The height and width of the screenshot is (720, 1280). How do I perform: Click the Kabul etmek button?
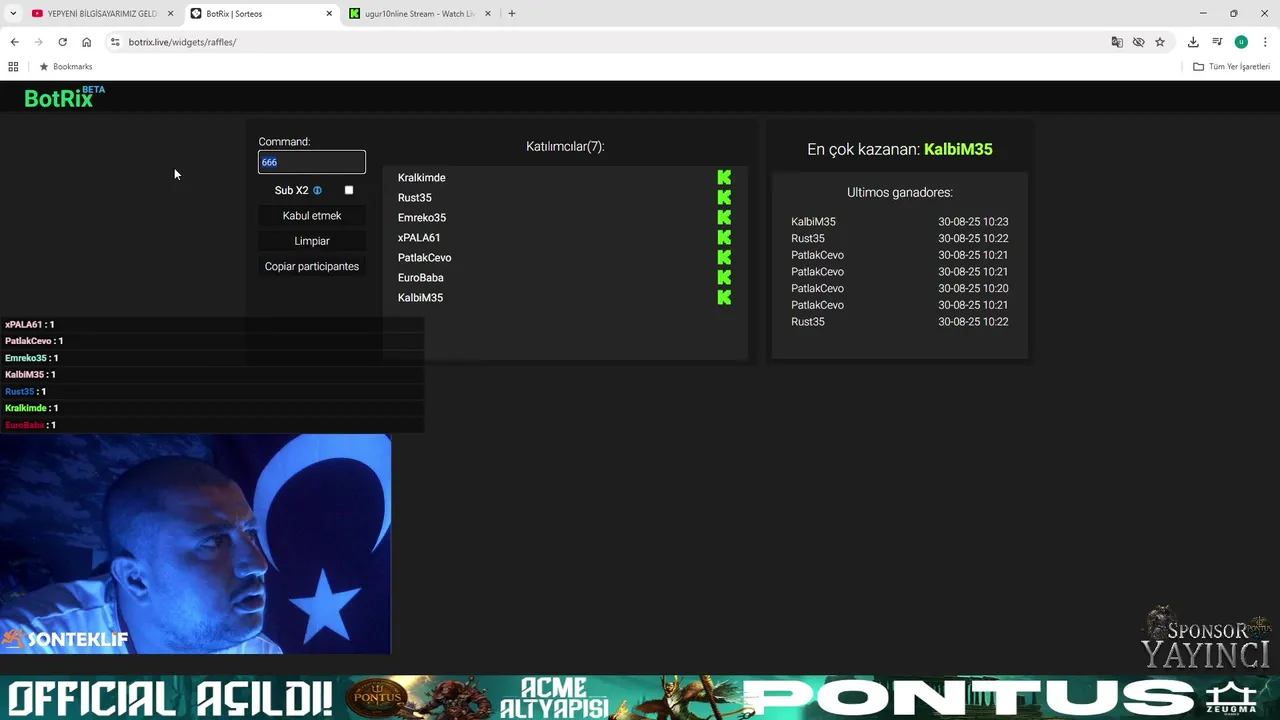point(312,215)
